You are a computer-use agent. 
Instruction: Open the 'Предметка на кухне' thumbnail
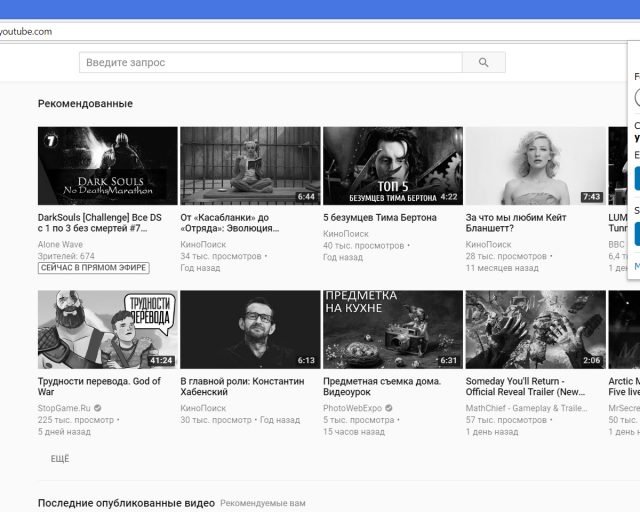(x=393, y=329)
